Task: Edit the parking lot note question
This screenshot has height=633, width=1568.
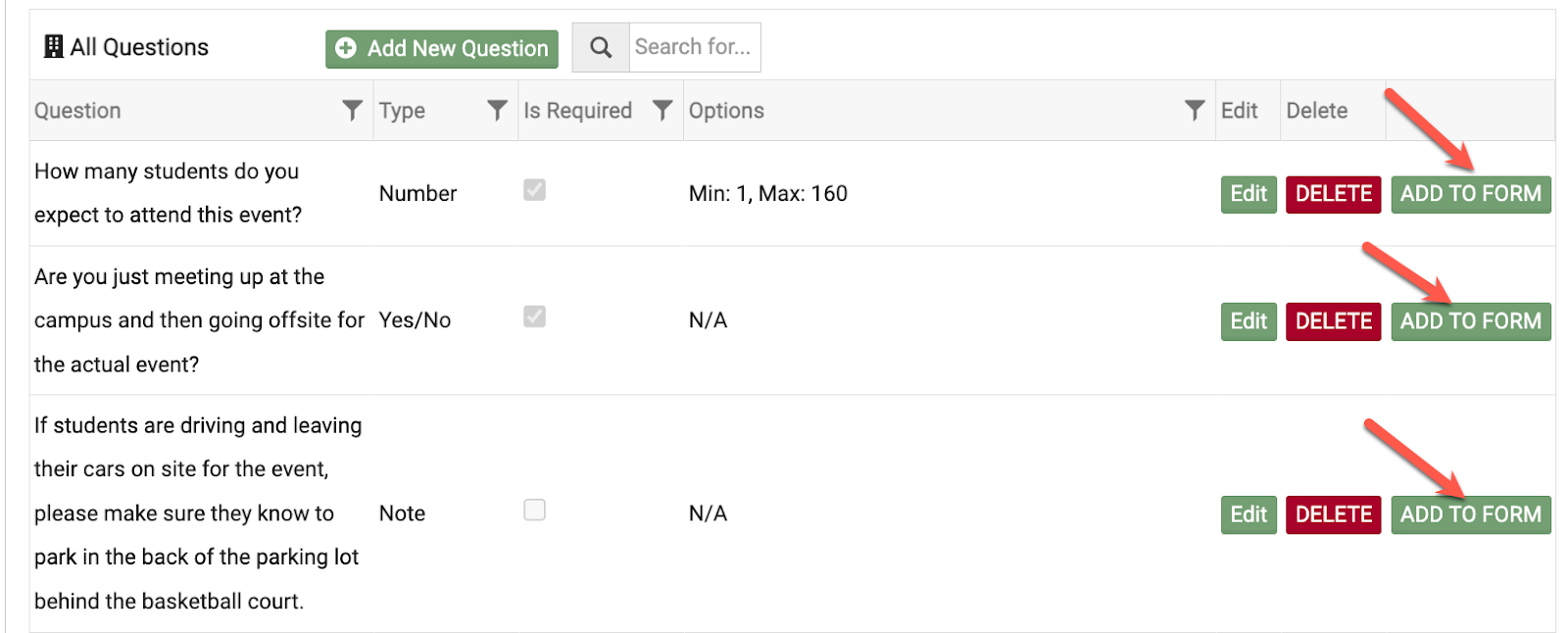Action: (1249, 514)
